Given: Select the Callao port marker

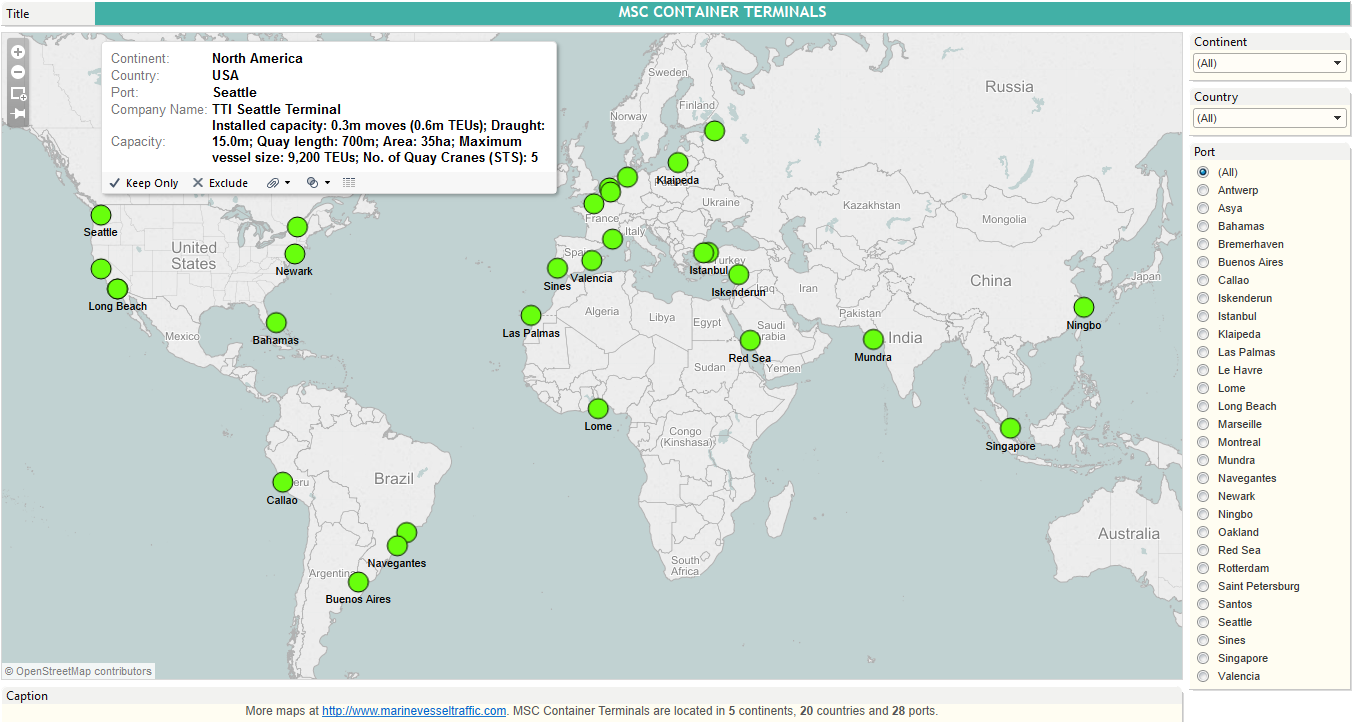Looking at the screenshot, I should [283, 483].
